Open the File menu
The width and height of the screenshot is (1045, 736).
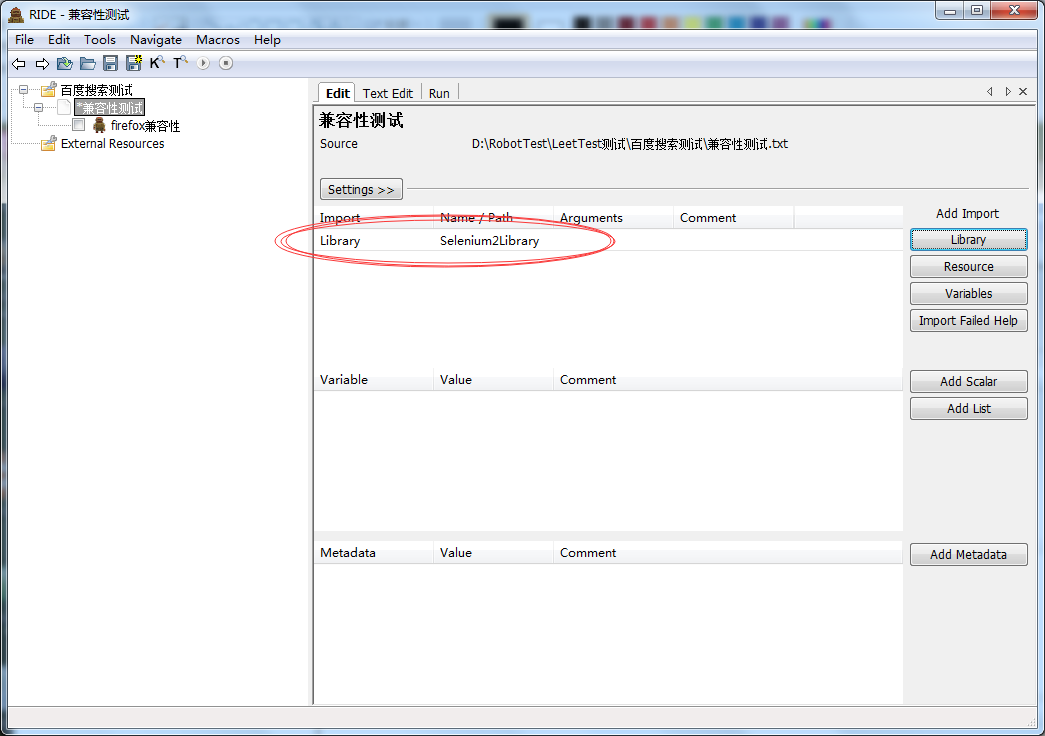point(25,39)
